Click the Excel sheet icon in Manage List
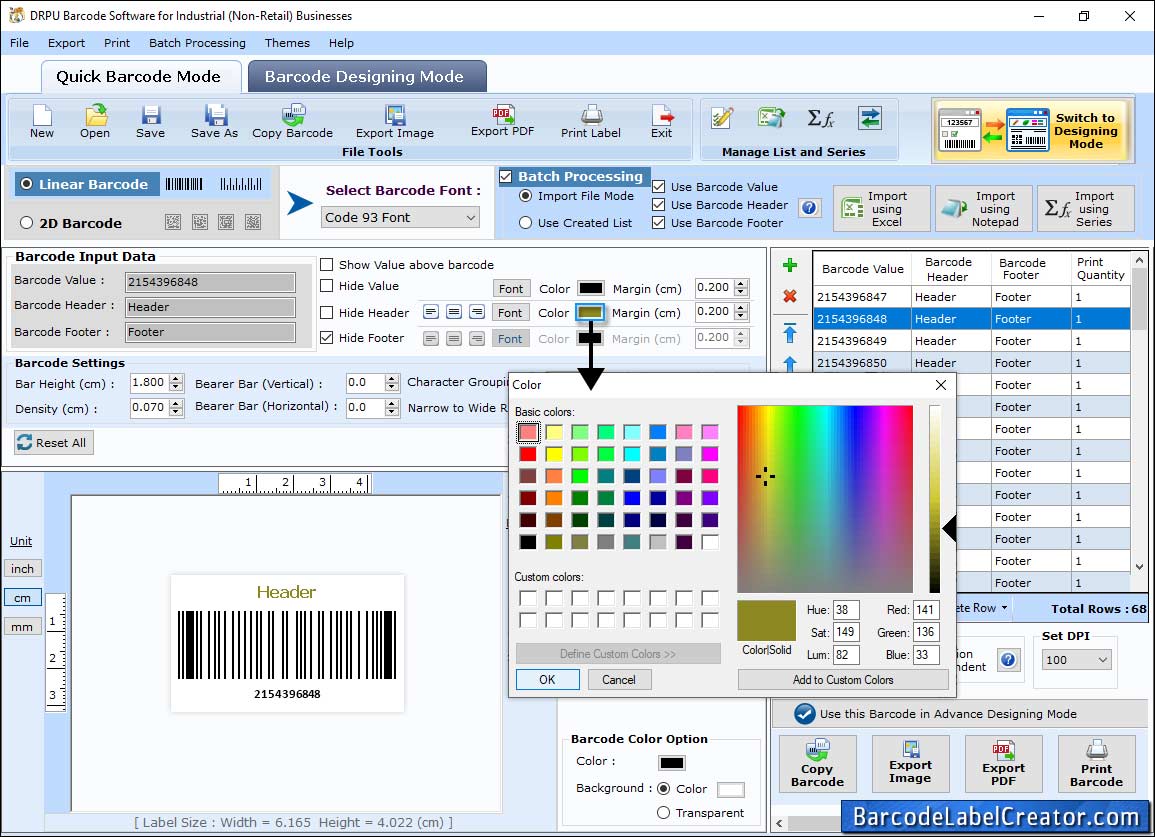This screenshot has height=837, width=1155. tap(770, 118)
